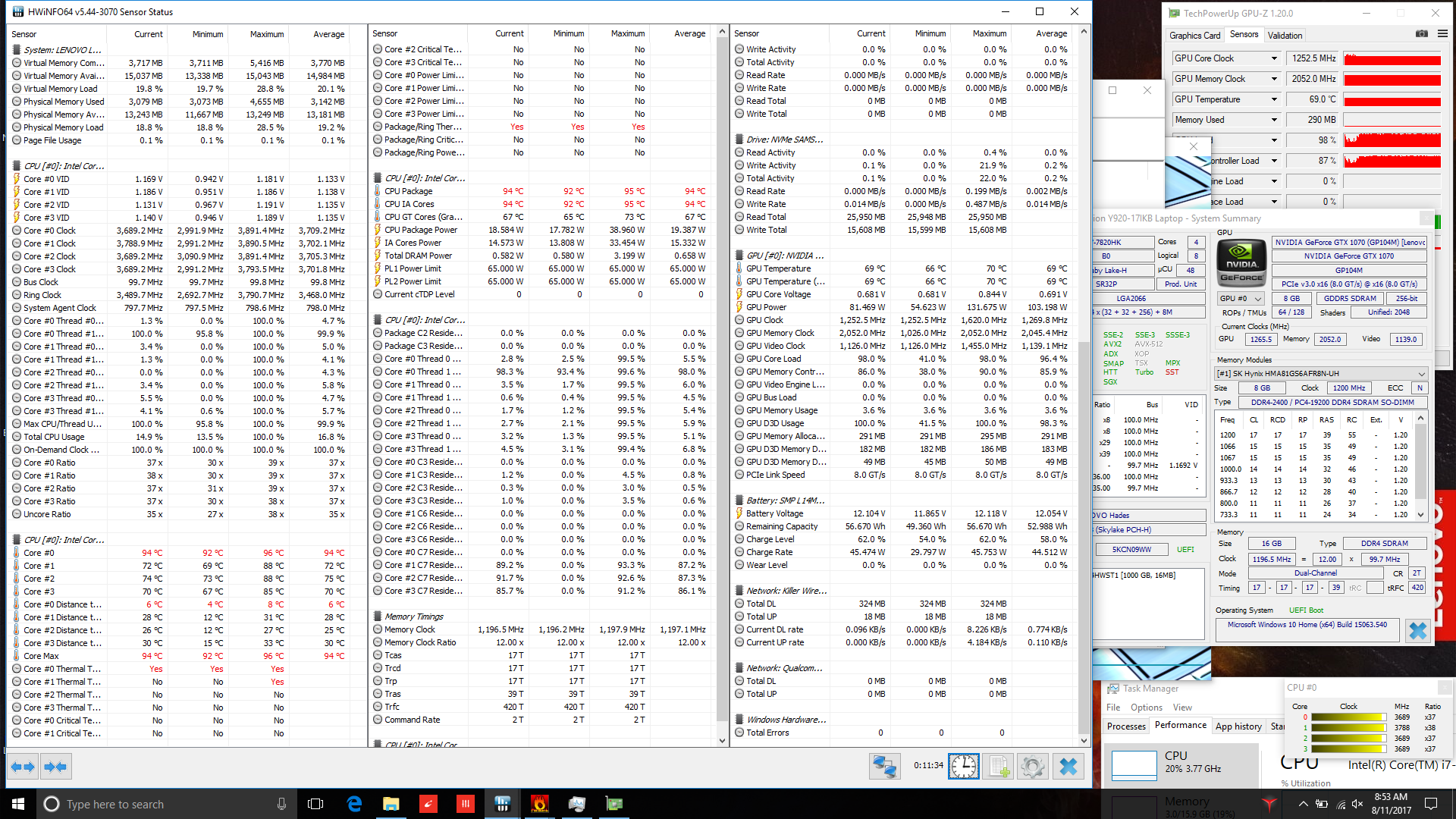Open the GPU-Z hamburger menu icon
Image resolution: width=1456 pixels, height=819 pixels.
1442,34
